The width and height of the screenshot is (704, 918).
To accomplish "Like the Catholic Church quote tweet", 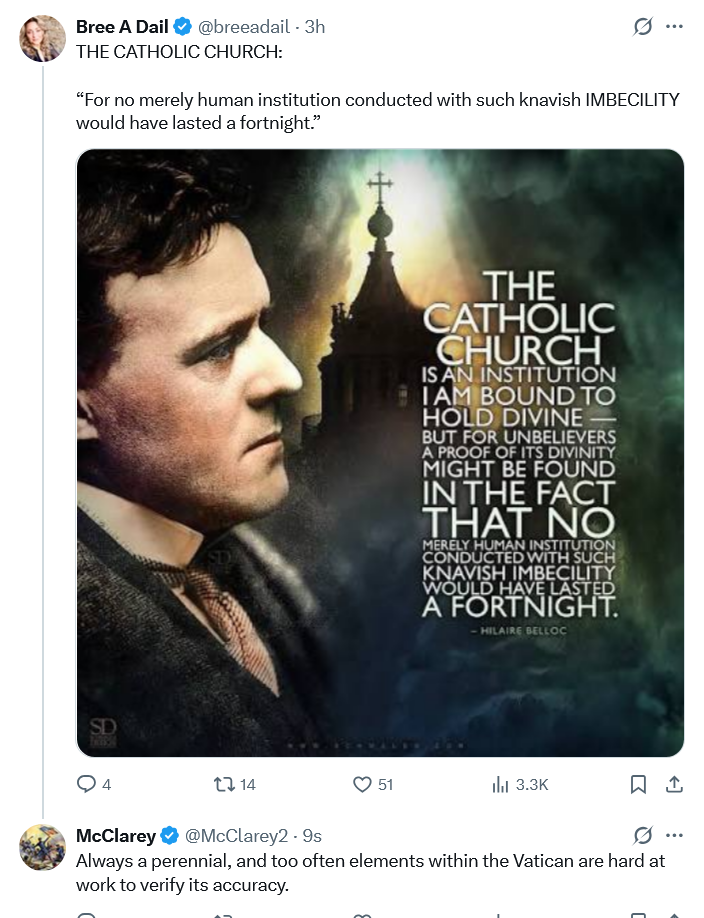I will pyautogui.click(x=363, y=785).
